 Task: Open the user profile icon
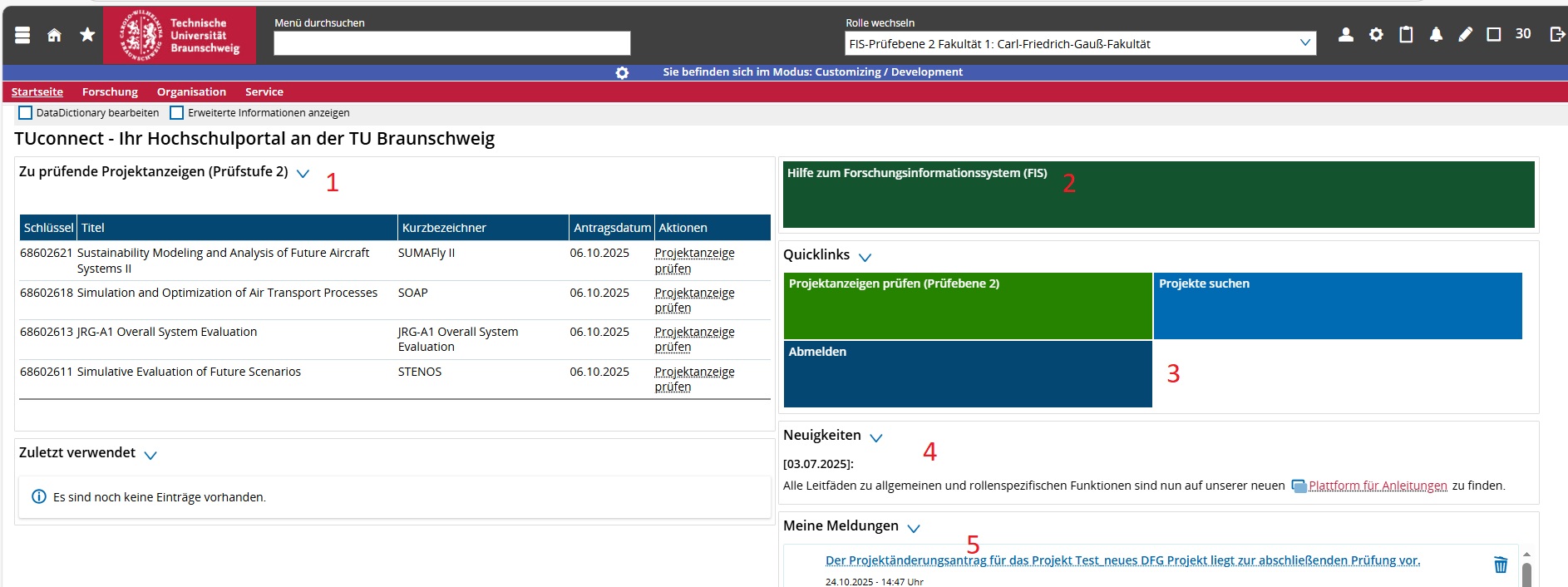click(x=1345, y=34)
